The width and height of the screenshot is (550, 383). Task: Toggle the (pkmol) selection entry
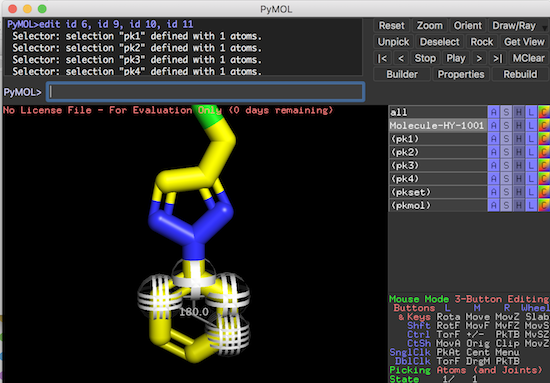438,206
